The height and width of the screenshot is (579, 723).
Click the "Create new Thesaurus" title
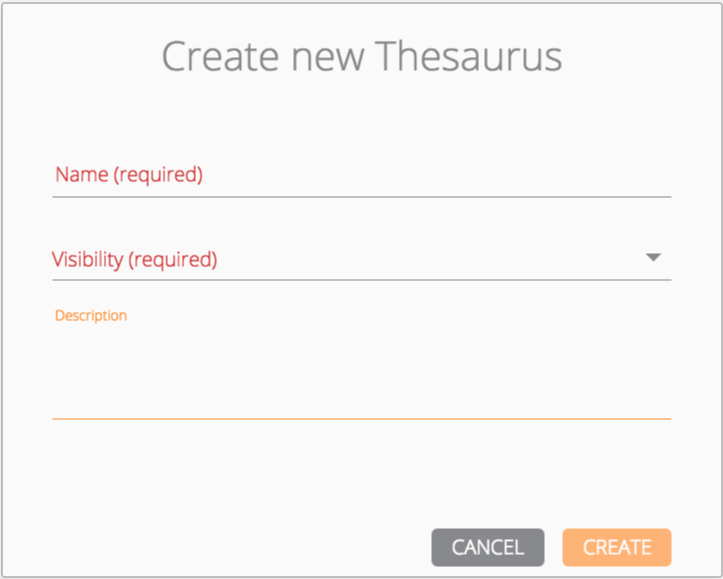[361, 56]
